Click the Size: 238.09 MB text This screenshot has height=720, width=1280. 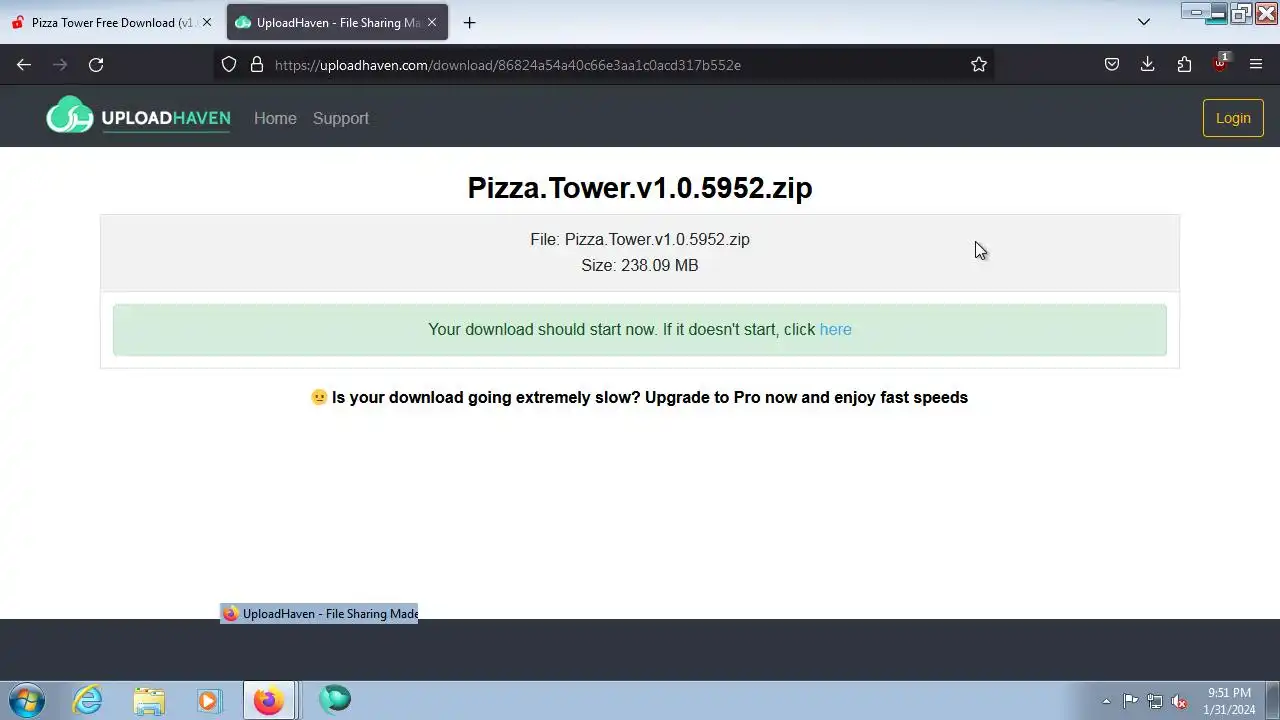640,265
